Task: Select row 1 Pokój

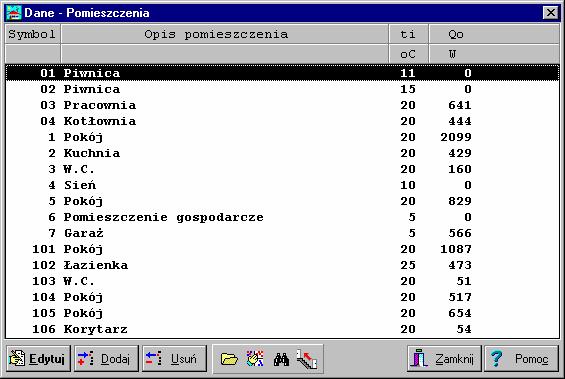Action: [282, 137]
